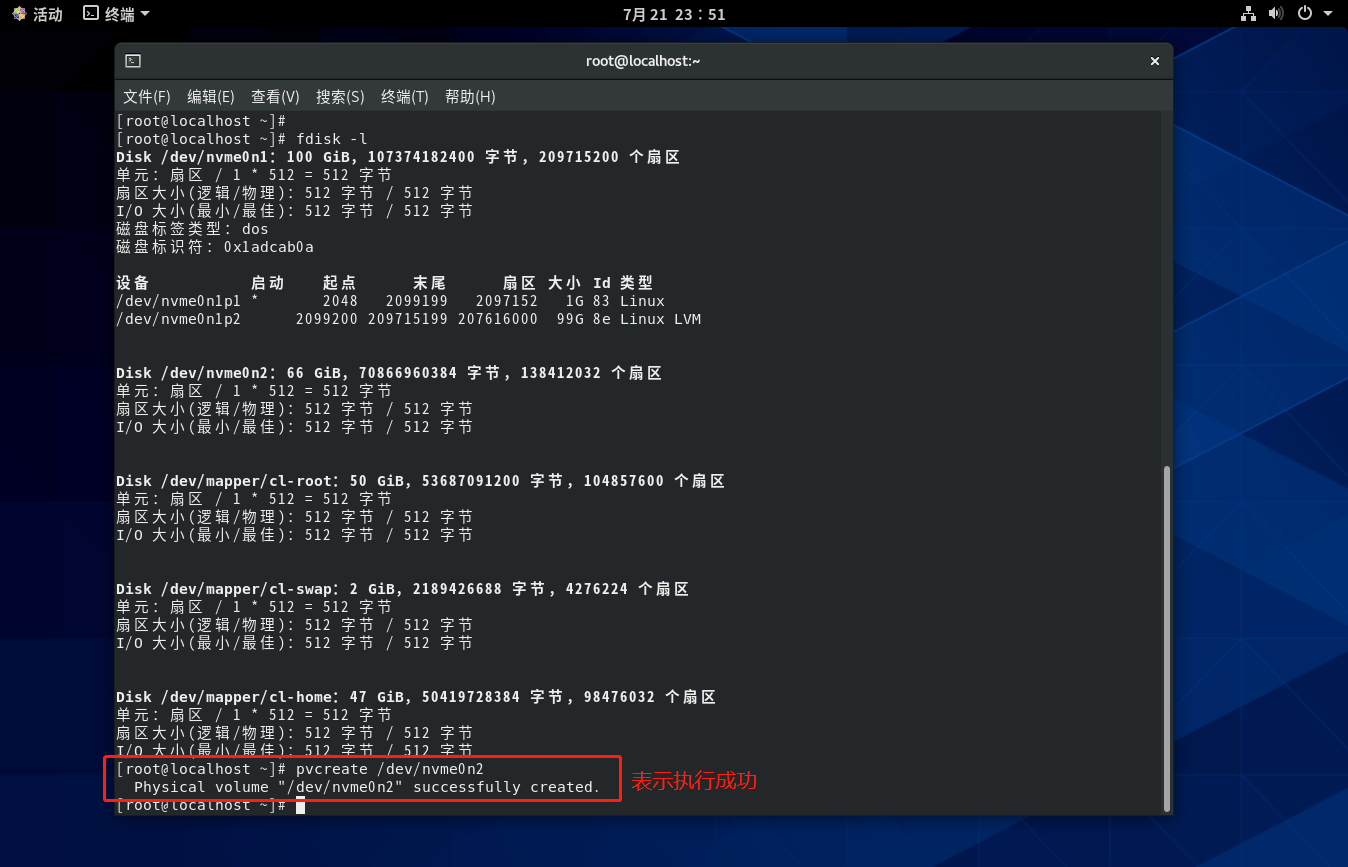Expand the system menu dropdown arrow
This screenshot has width=1348, height=867.
(x=1328, y=14)
